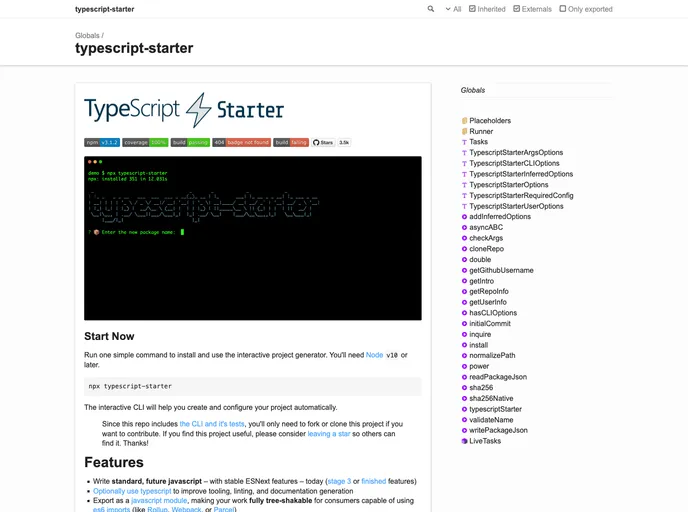This screenshot has width=688, height=512.
Task: Click the 'npx typescript-starter' code block
Action: click(x=253, y=387)
